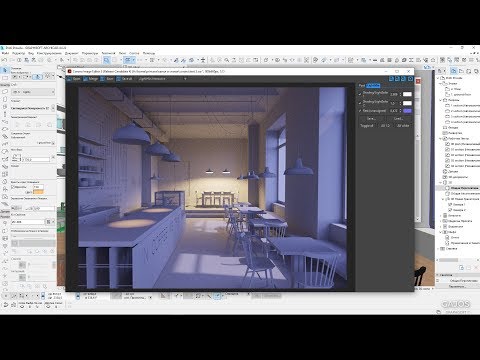Click Open in Corona Image Editor toolbar
This screenshot has width=480, height=360.
(74, 79)
